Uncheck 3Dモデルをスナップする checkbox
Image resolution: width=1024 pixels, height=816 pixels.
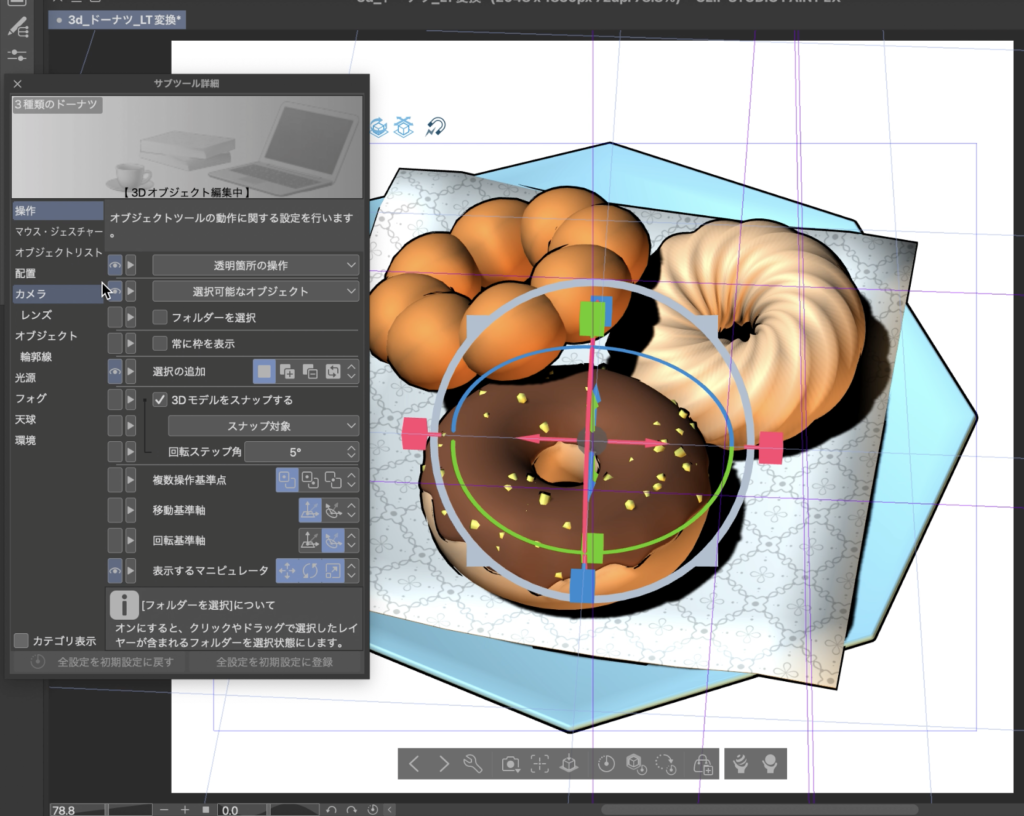160,400
